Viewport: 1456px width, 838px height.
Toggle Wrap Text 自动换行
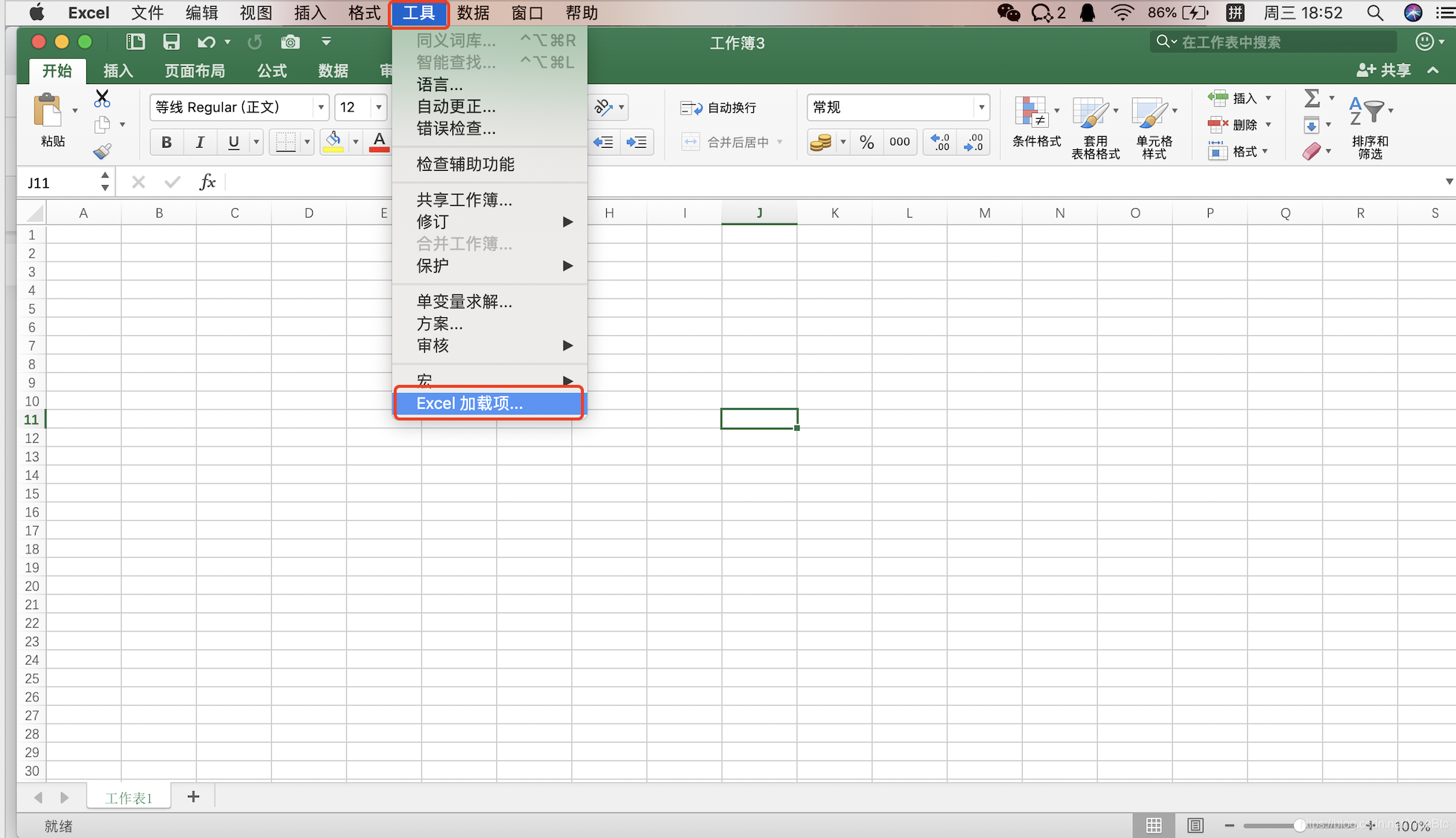[718, 108]
